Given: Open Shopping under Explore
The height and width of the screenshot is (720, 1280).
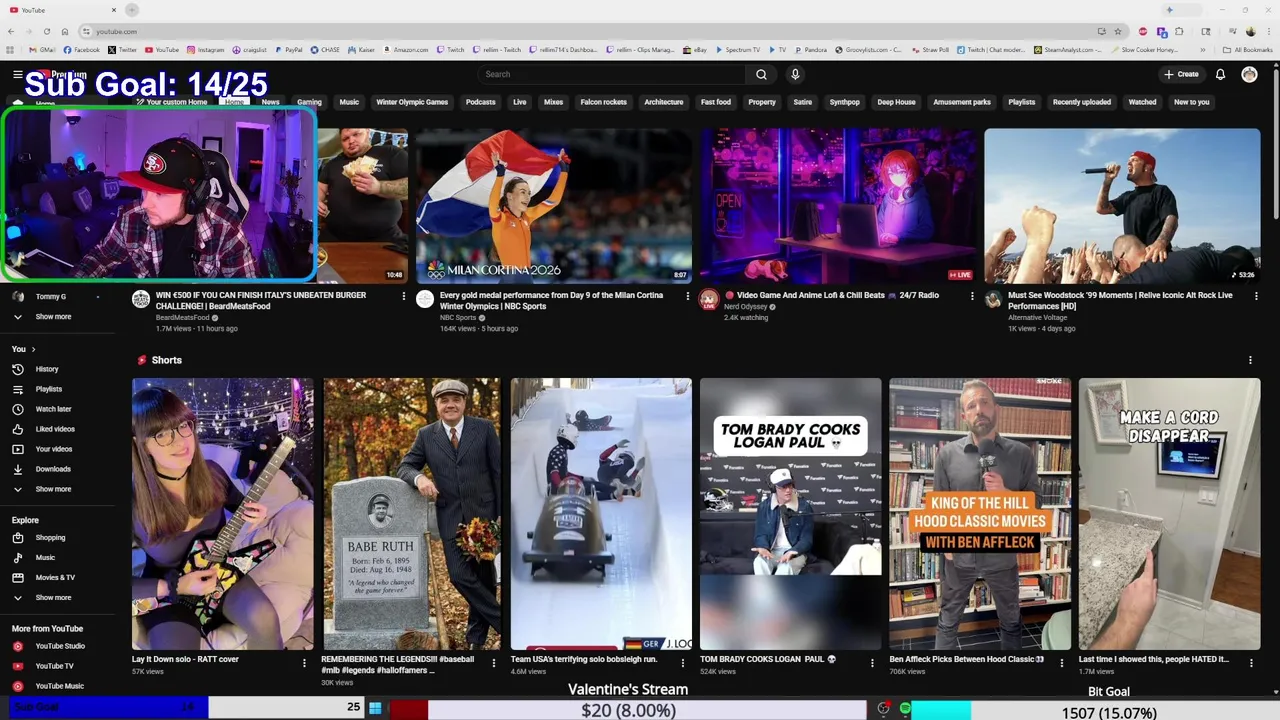Looking at the screenshot, I should [x=50, y=538].
